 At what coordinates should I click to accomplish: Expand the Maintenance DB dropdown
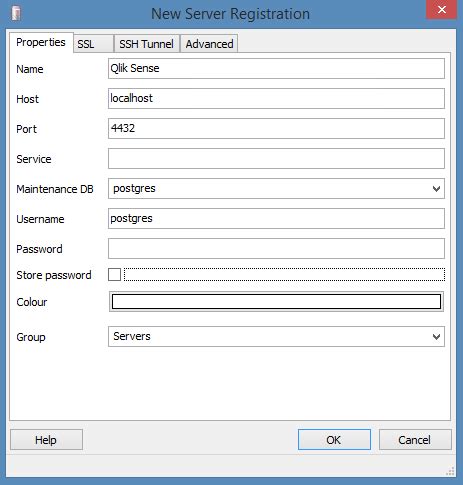point(436,189)
